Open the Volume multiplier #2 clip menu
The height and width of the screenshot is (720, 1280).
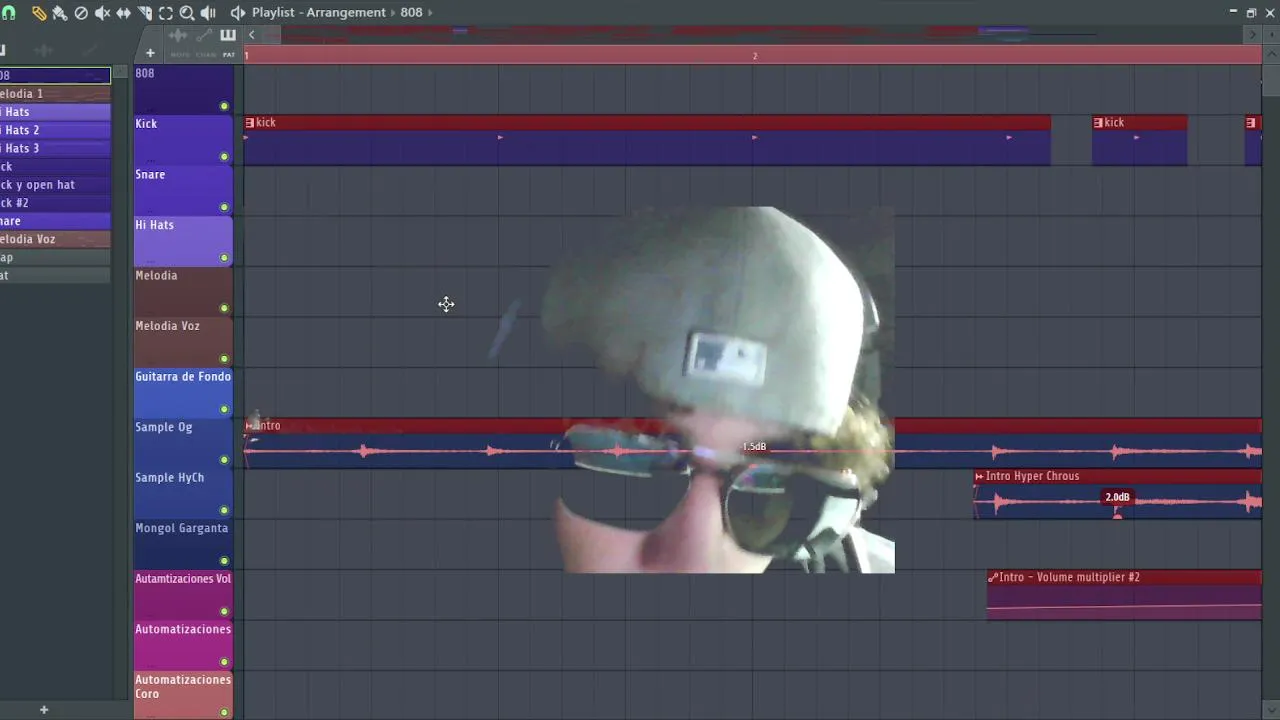pos(993,577)
